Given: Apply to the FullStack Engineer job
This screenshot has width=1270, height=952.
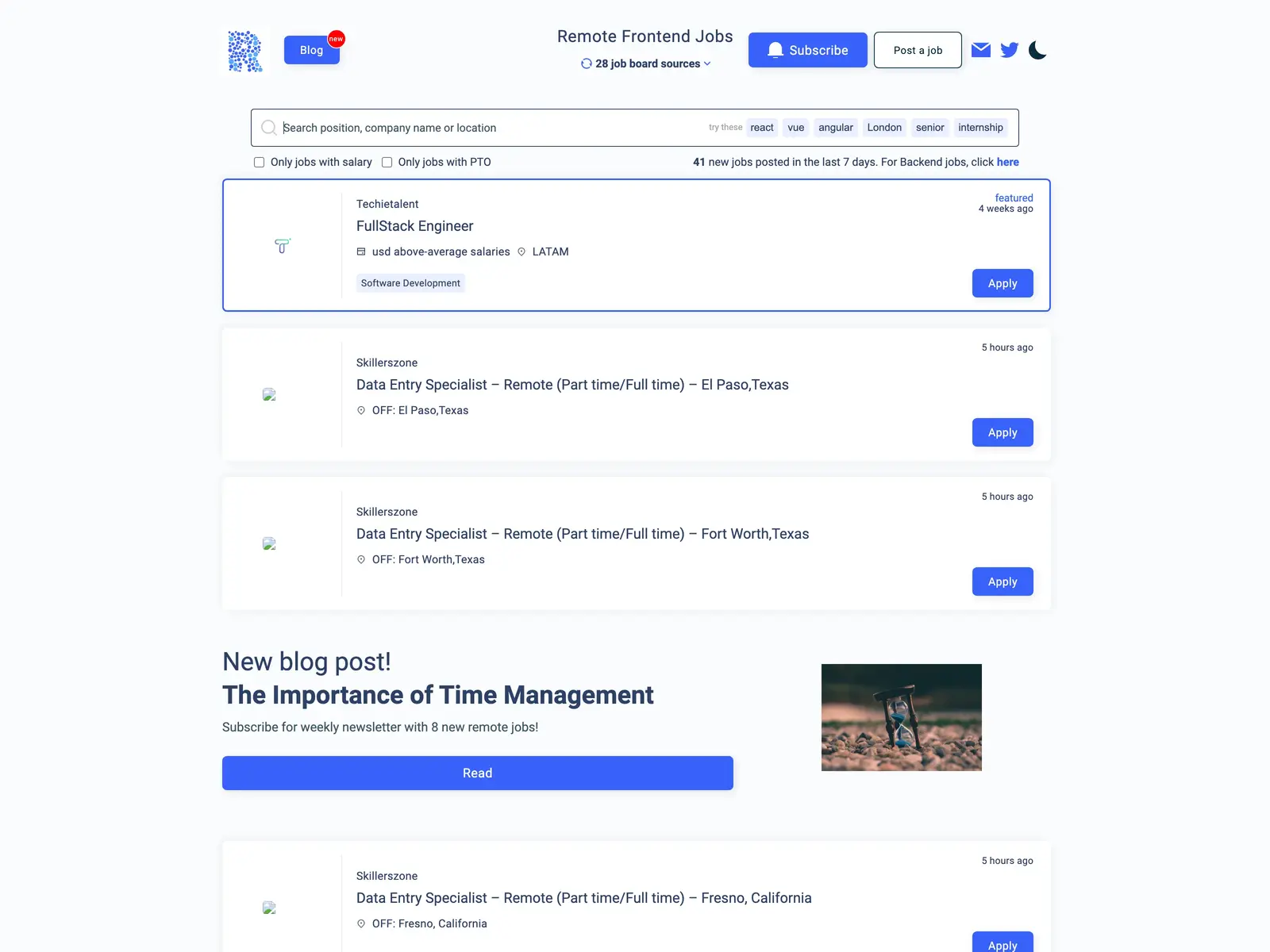Looking at the screenshot, I should [1003, 283].
